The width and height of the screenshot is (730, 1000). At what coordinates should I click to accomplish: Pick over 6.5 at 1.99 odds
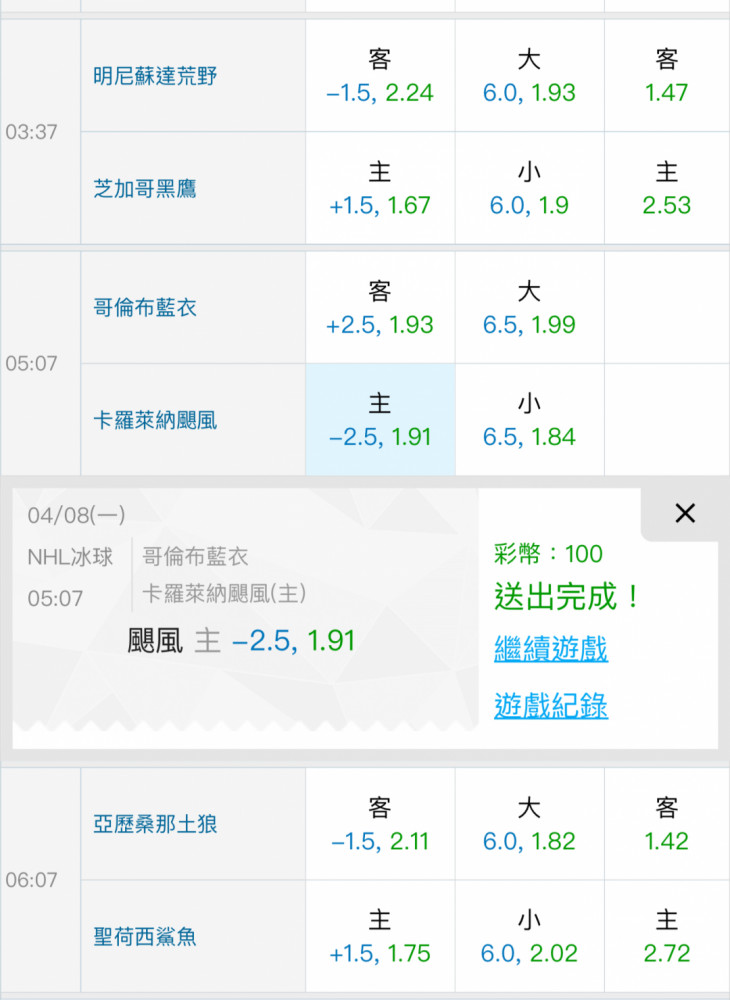pos(529,308)
